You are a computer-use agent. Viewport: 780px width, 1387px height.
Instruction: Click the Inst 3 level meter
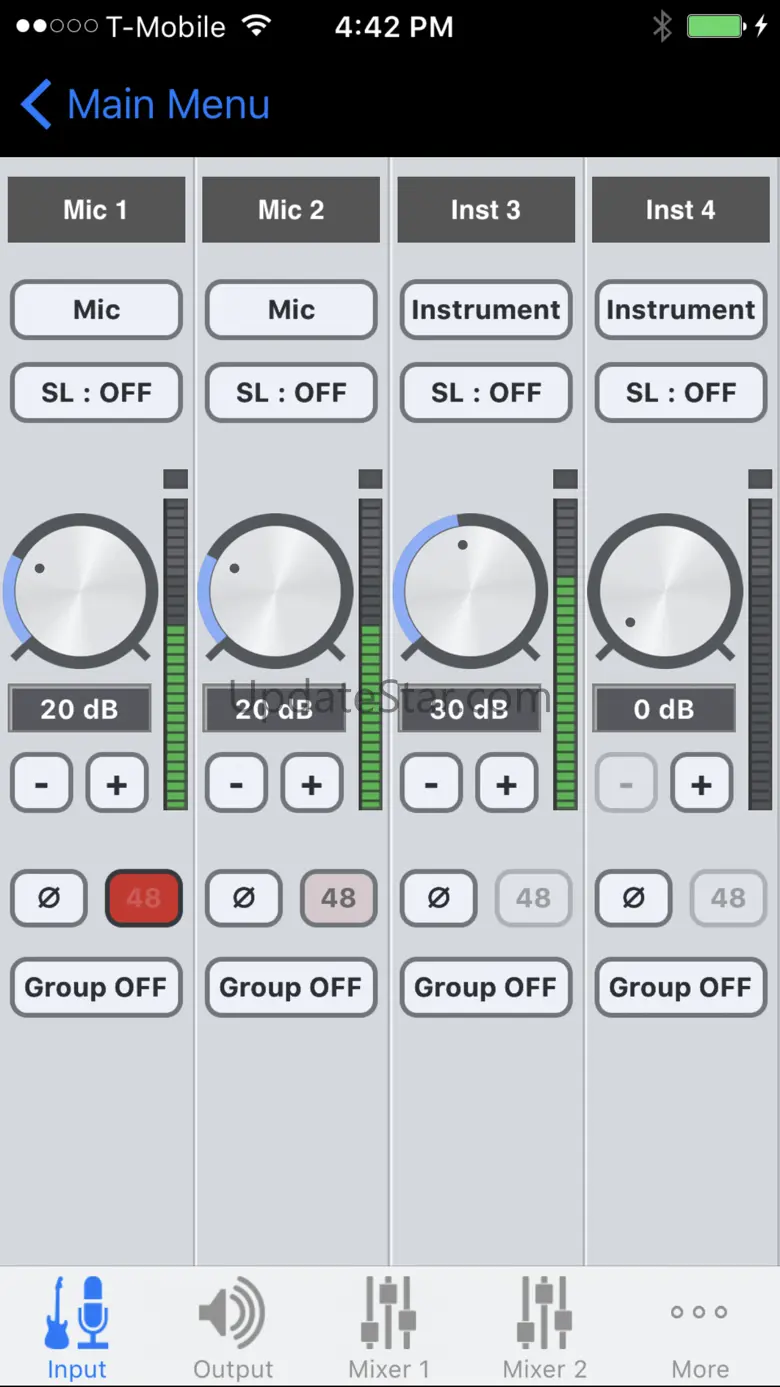point(566,654)
